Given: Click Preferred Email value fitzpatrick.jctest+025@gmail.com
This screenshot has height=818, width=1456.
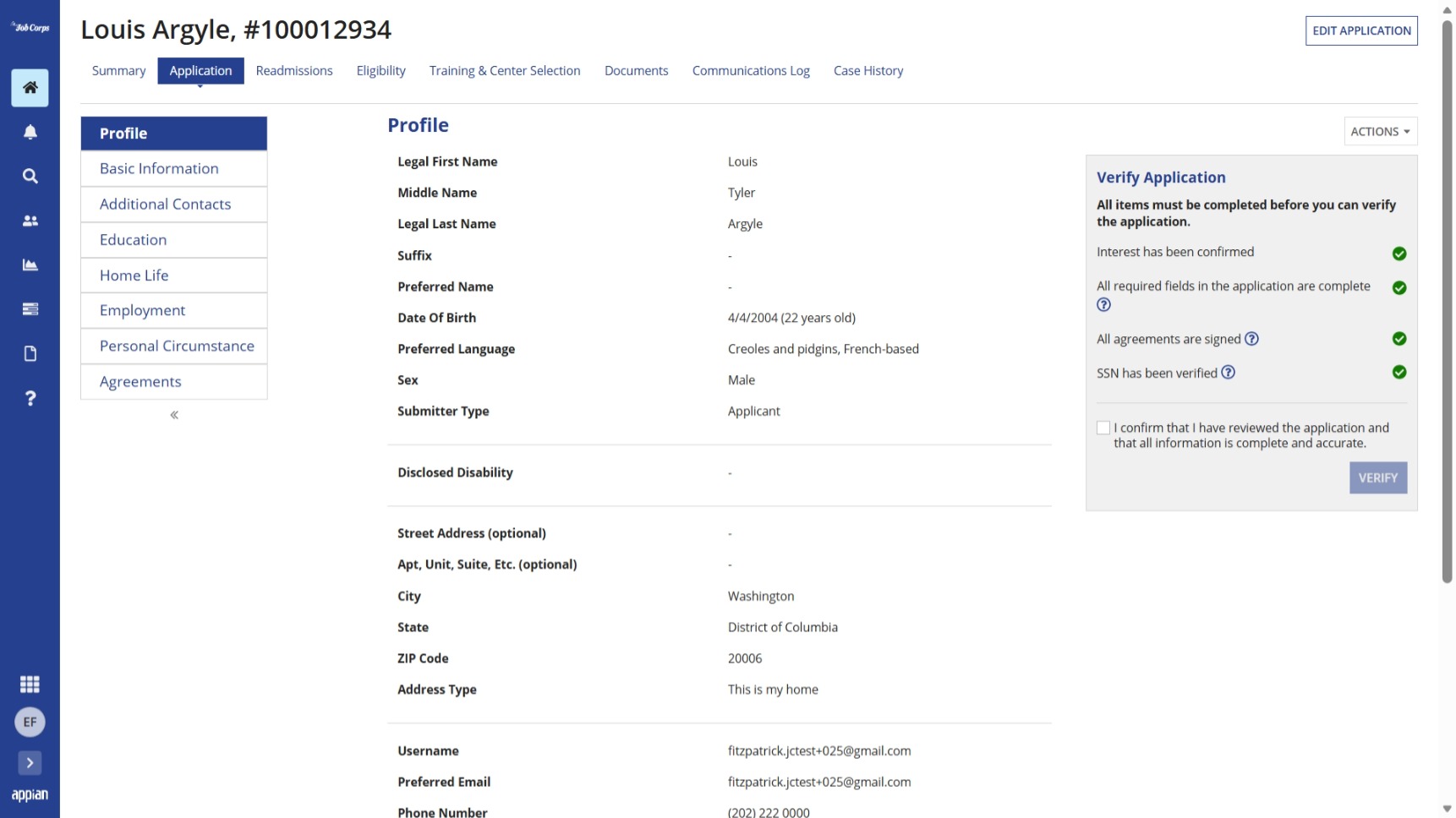Looking at the screenshot, I should (819, 783).
